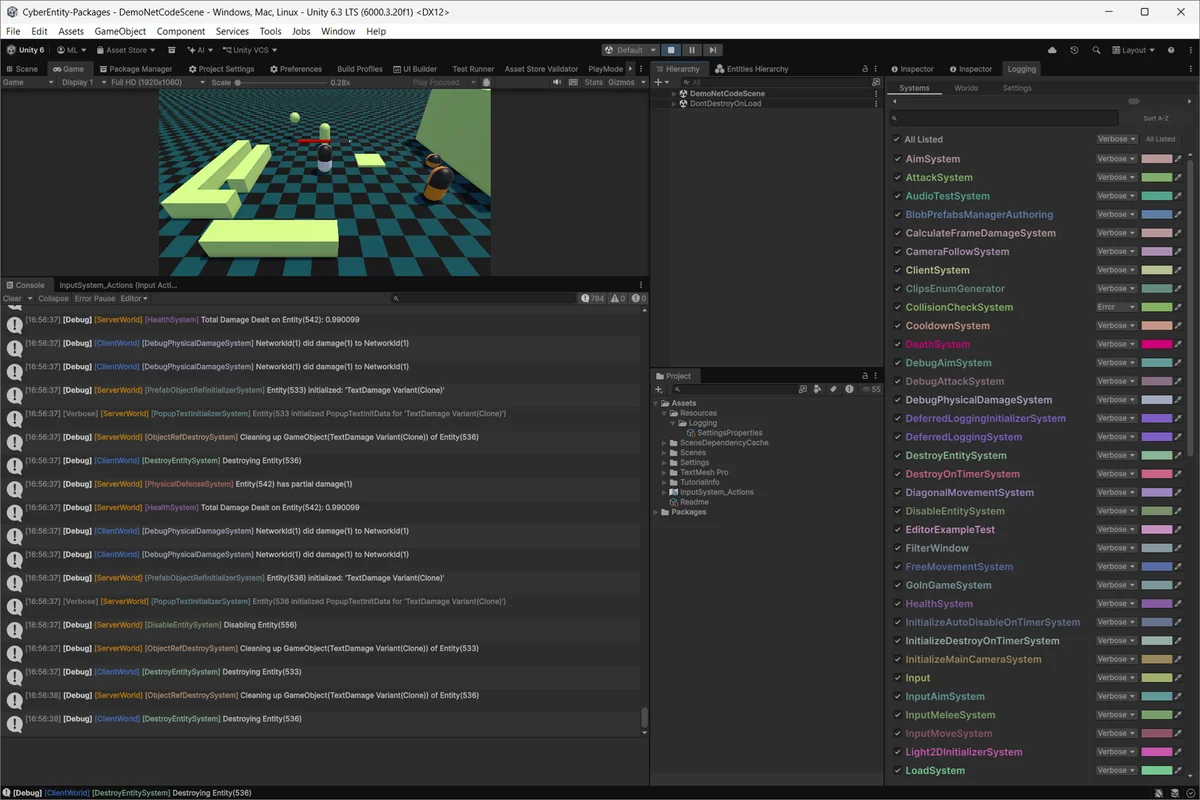The width and height of the screenshot is (1200, 800).
Task: Toggle the AttackSystem logging checkbox
Action: point(897,177)
